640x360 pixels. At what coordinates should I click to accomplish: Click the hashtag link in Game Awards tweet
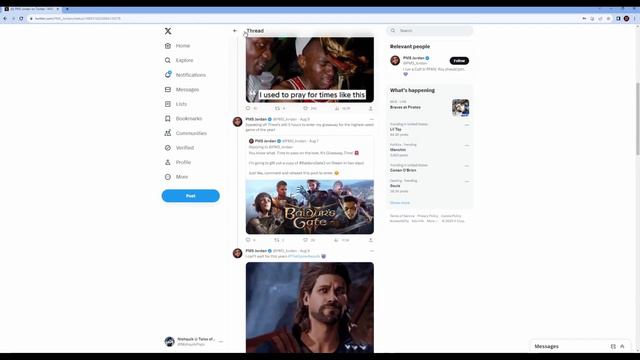click(x=304, y=256)
